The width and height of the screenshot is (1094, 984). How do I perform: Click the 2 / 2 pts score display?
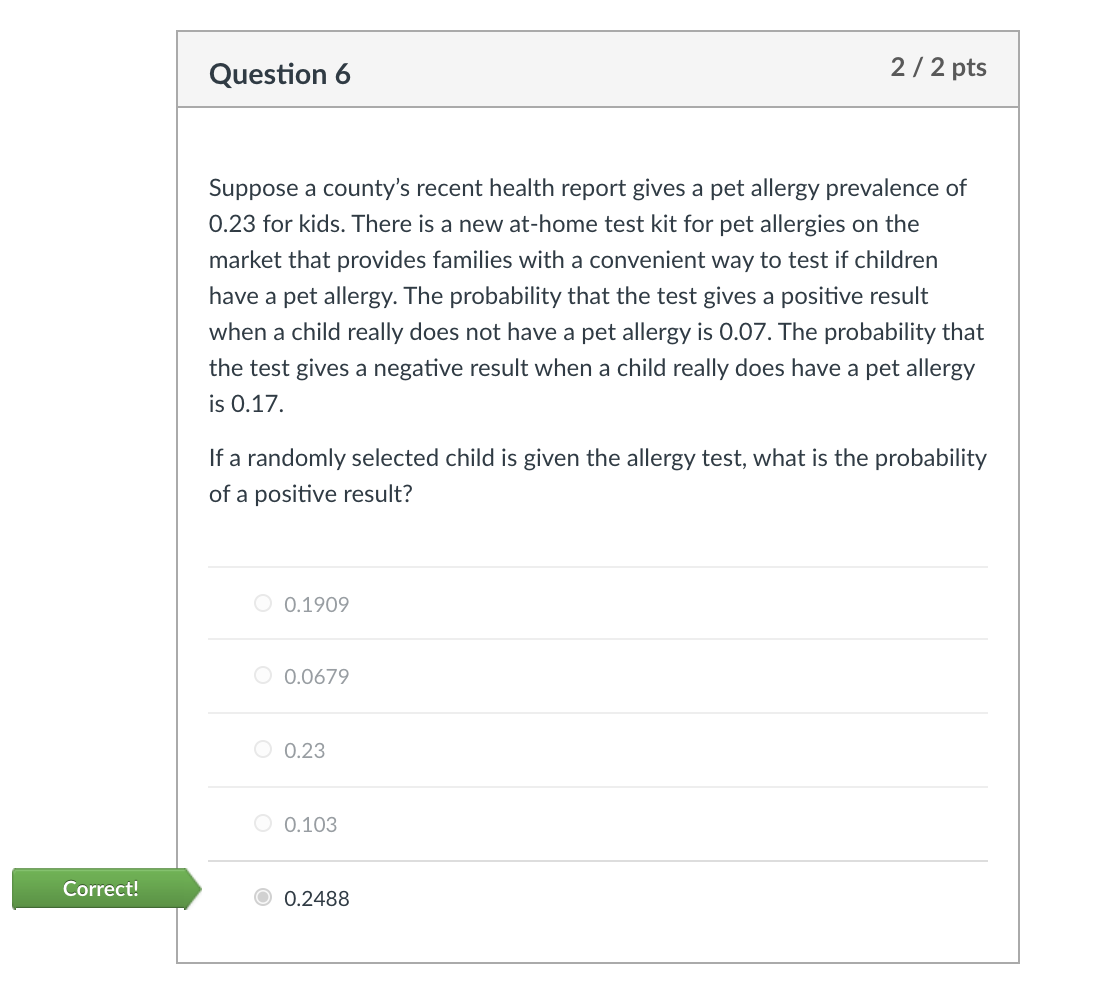coord(938,68)
